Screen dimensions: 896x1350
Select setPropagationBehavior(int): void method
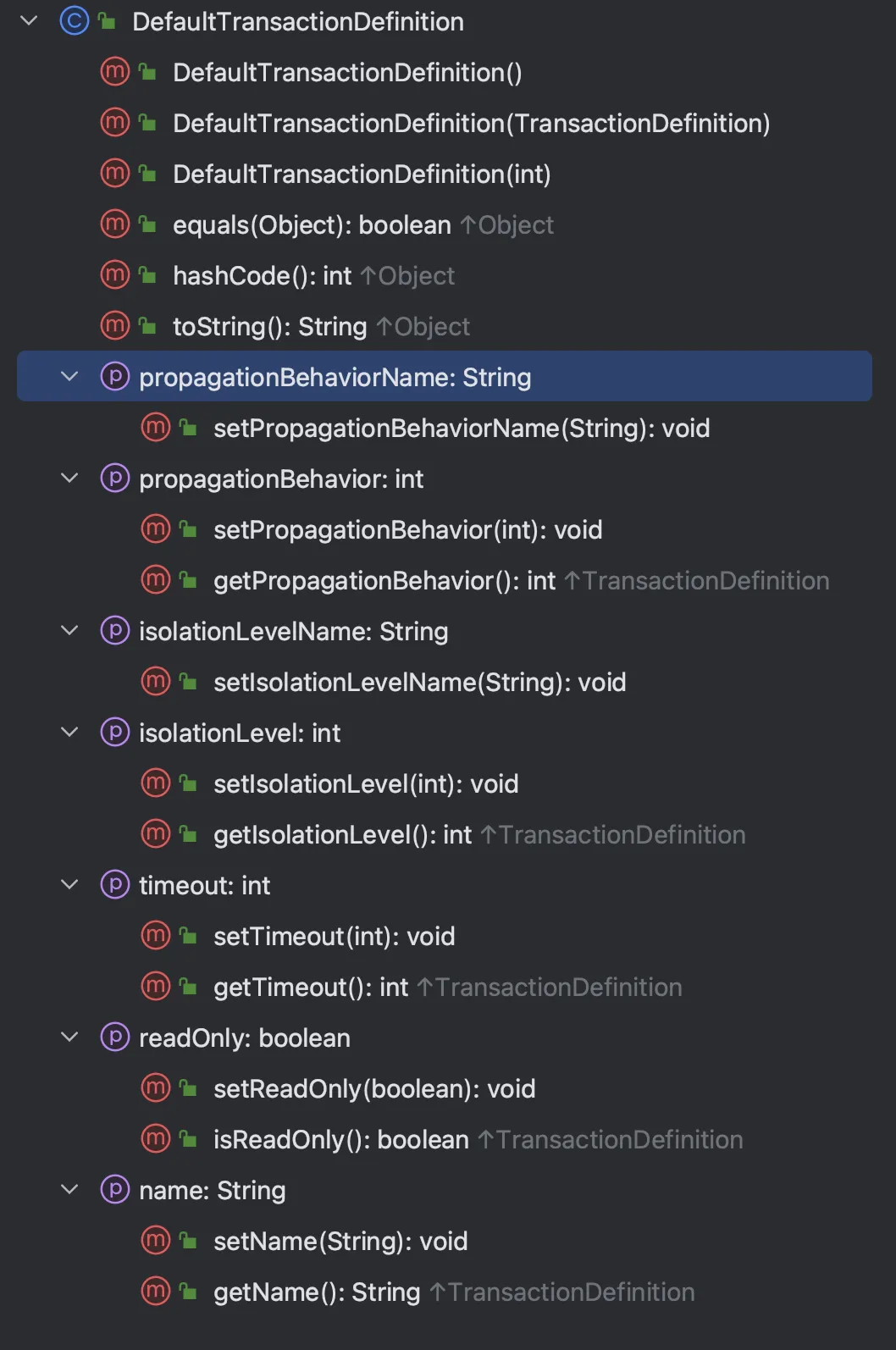coord(407,530)
